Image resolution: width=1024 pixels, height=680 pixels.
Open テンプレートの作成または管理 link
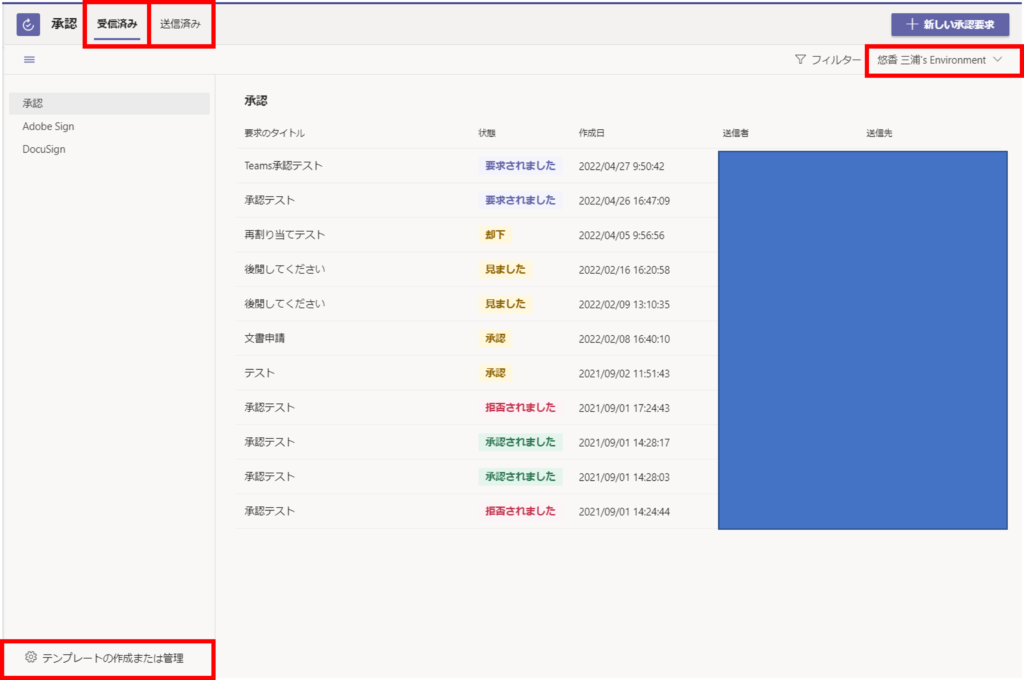click(x=112, y=658)
